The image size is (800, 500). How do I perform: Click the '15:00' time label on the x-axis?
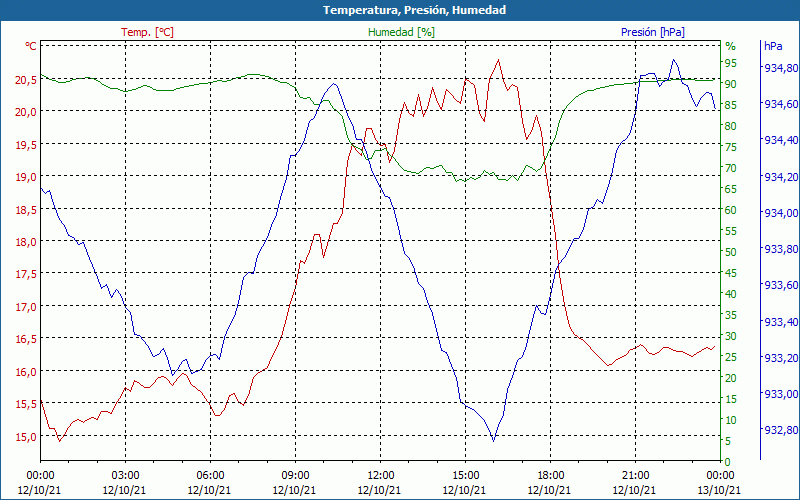coord(465,476)
